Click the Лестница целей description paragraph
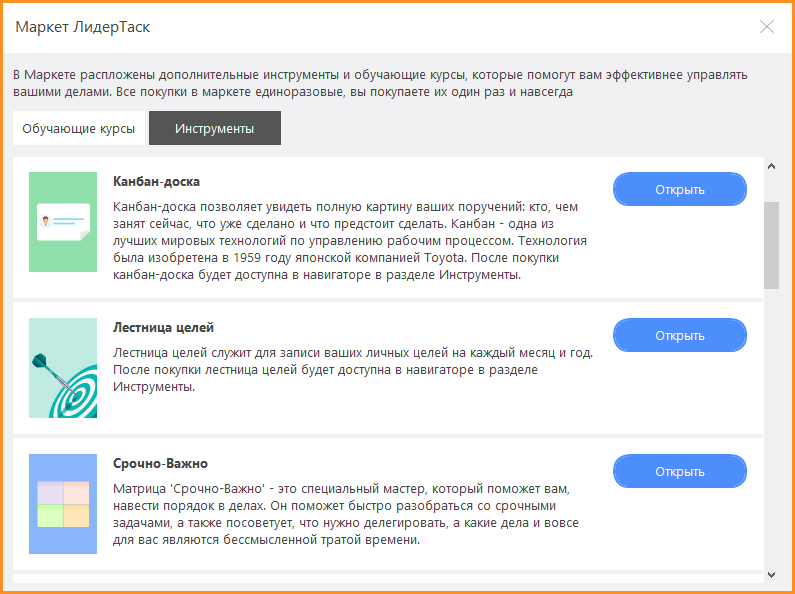Viewport: 795px width, 594px height. (353, 369)
